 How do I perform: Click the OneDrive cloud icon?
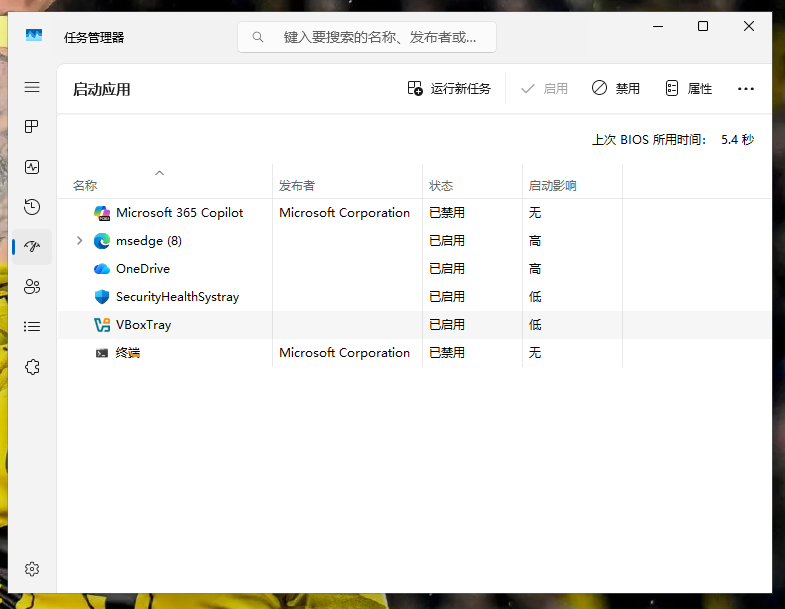tap(102, 269)
